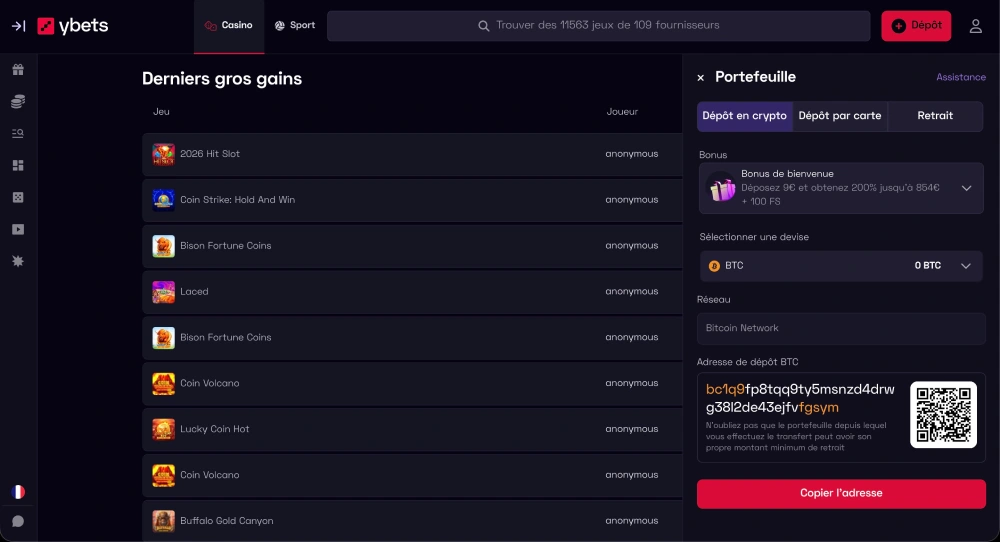Viewport: 1000px width, 542px height.
Task: Open the coins stack sidebar icon
Action: tap(18, 101)
